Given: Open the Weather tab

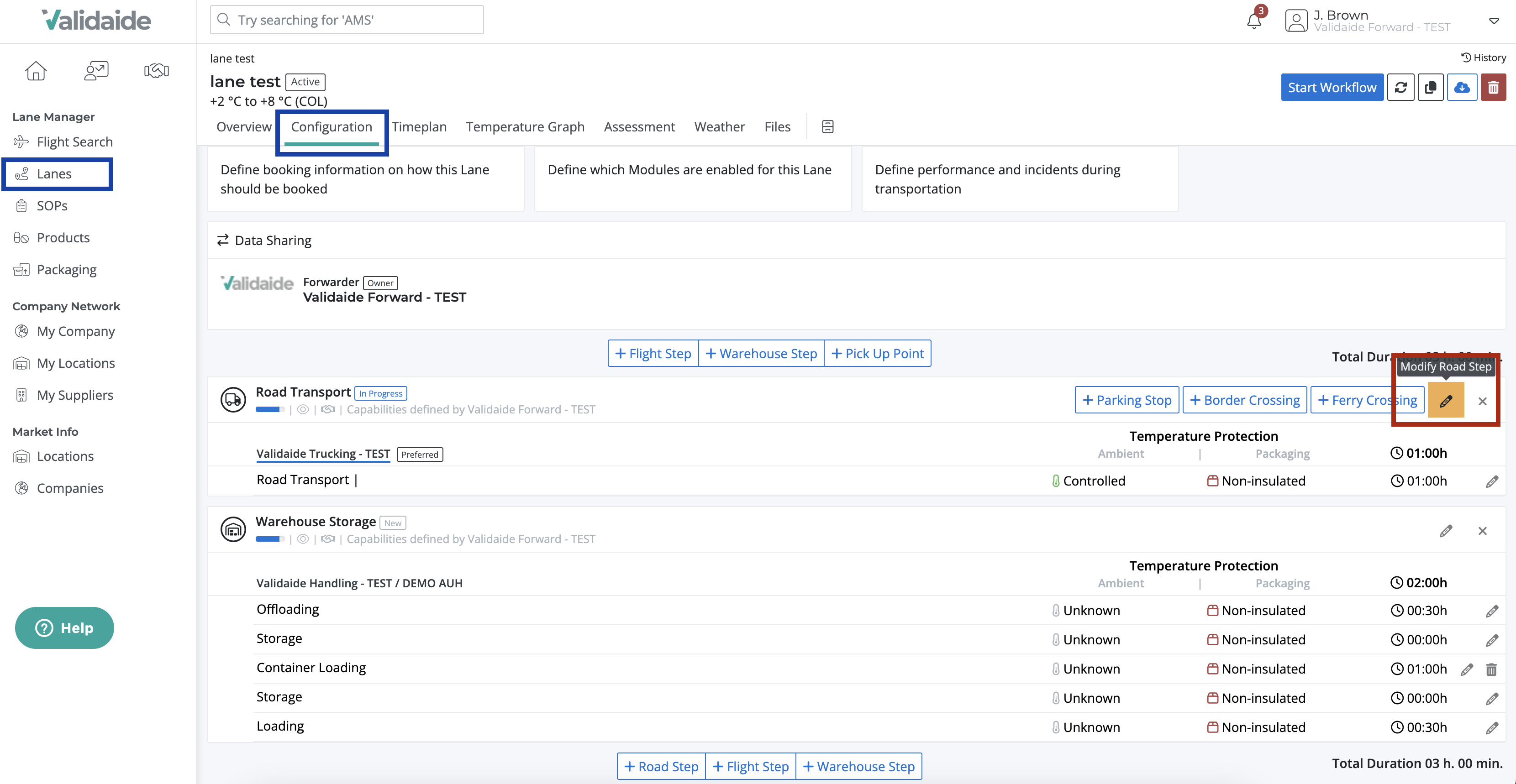Looking at the screenshot, I should point(719,127).
